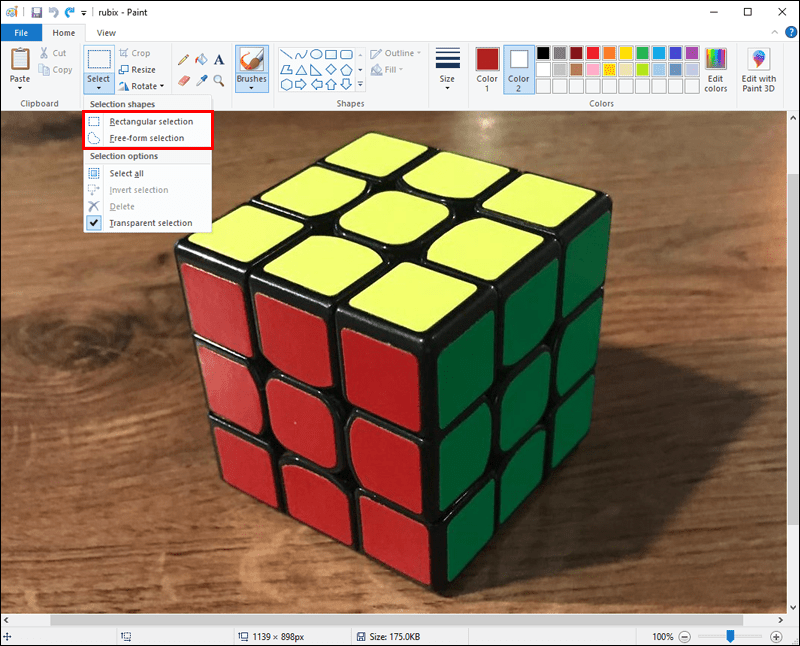Open the Resize dialog
This screenshot has width=800, height=646.
click(137, 70)
